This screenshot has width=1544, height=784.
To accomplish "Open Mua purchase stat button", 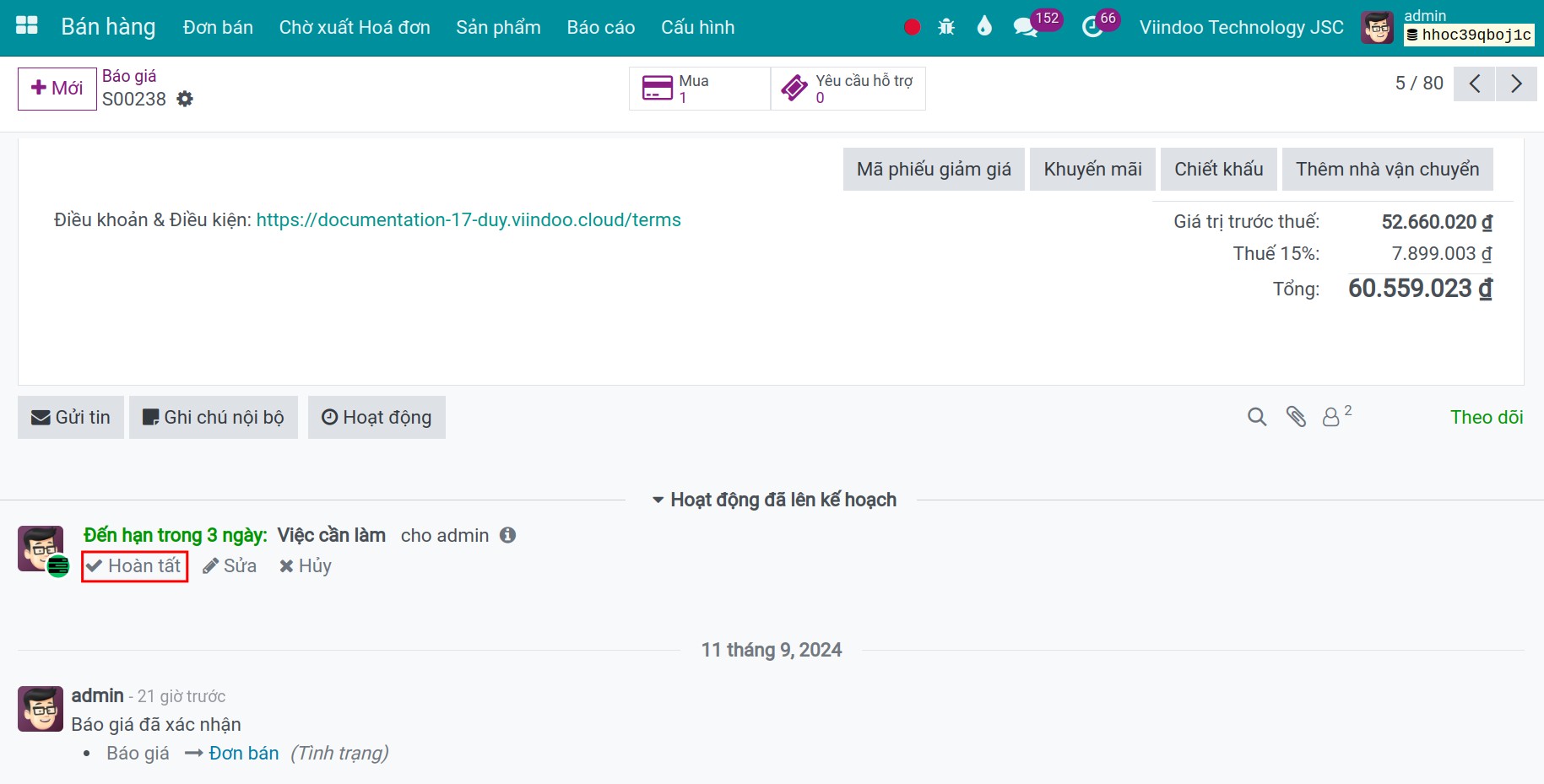I will pos(700,89).
